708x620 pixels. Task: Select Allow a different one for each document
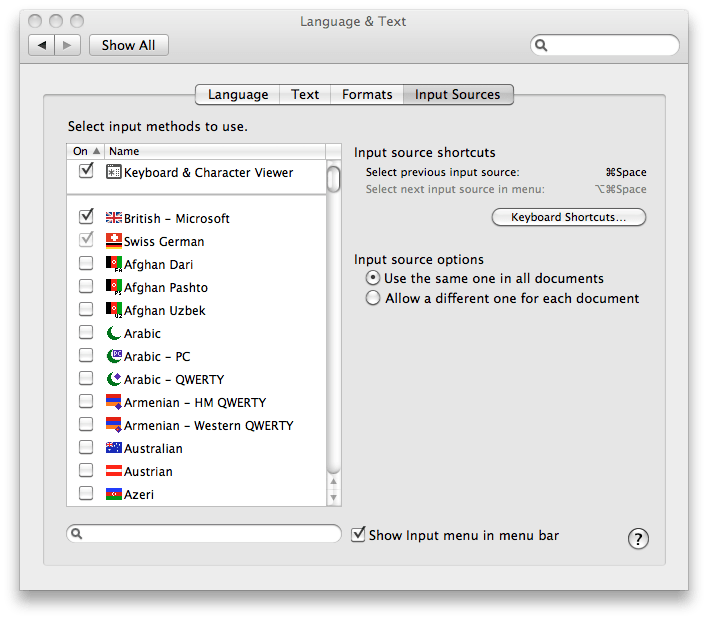(x=373, y=298)
